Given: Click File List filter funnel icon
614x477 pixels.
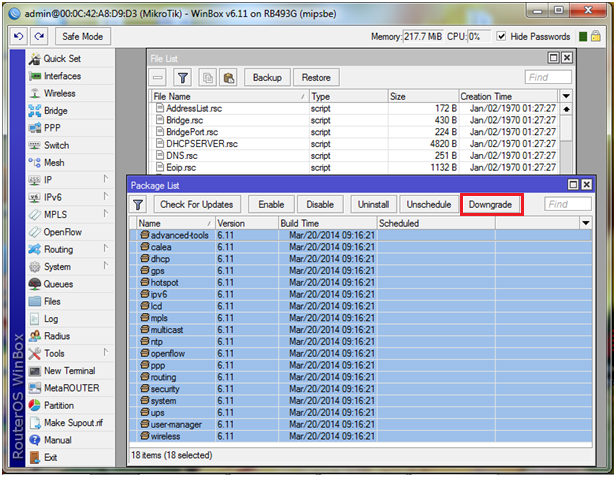Looking at the screenshot, I should [182, 78].
